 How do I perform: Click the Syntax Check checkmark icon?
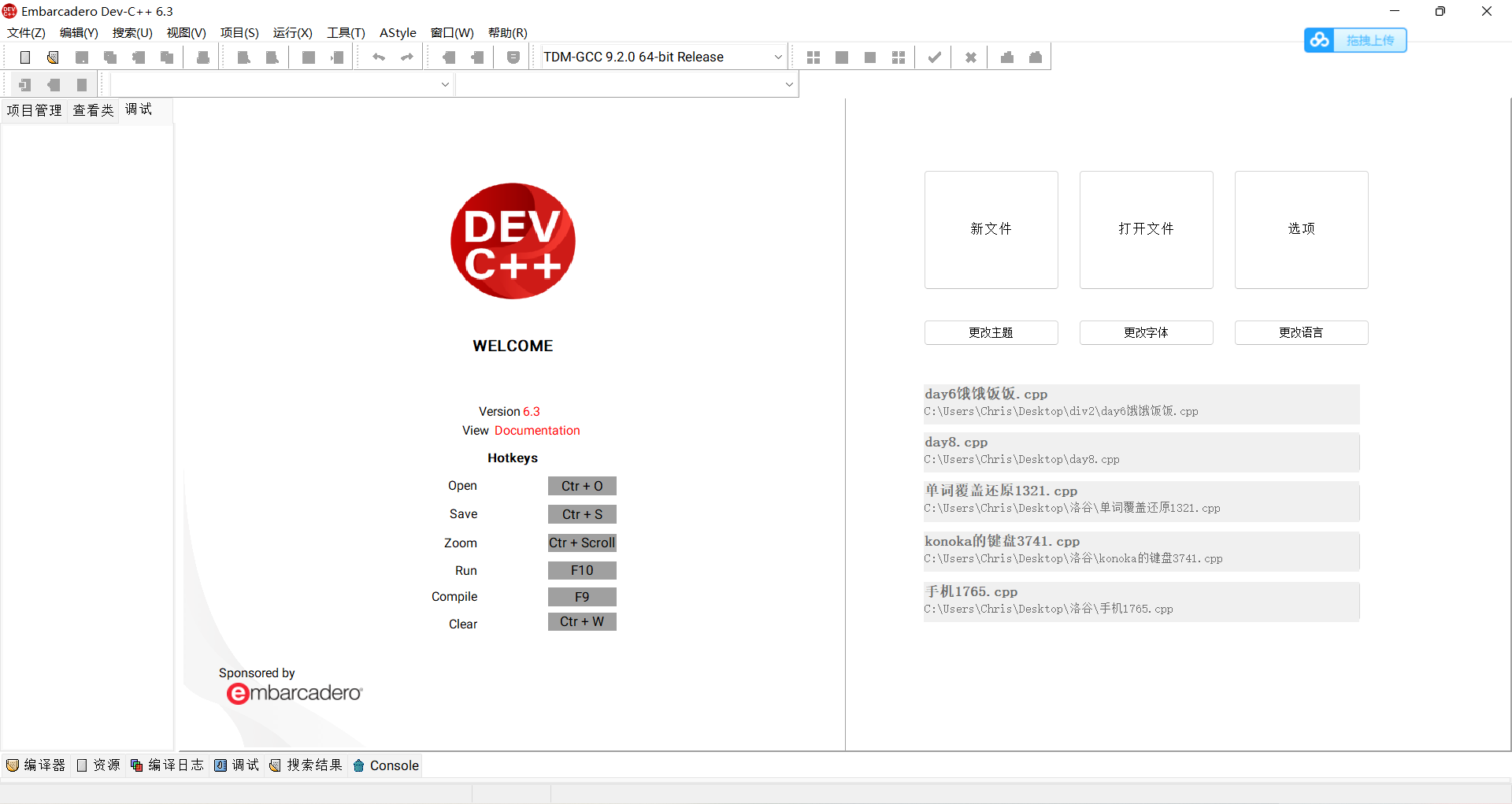point(934,57)
